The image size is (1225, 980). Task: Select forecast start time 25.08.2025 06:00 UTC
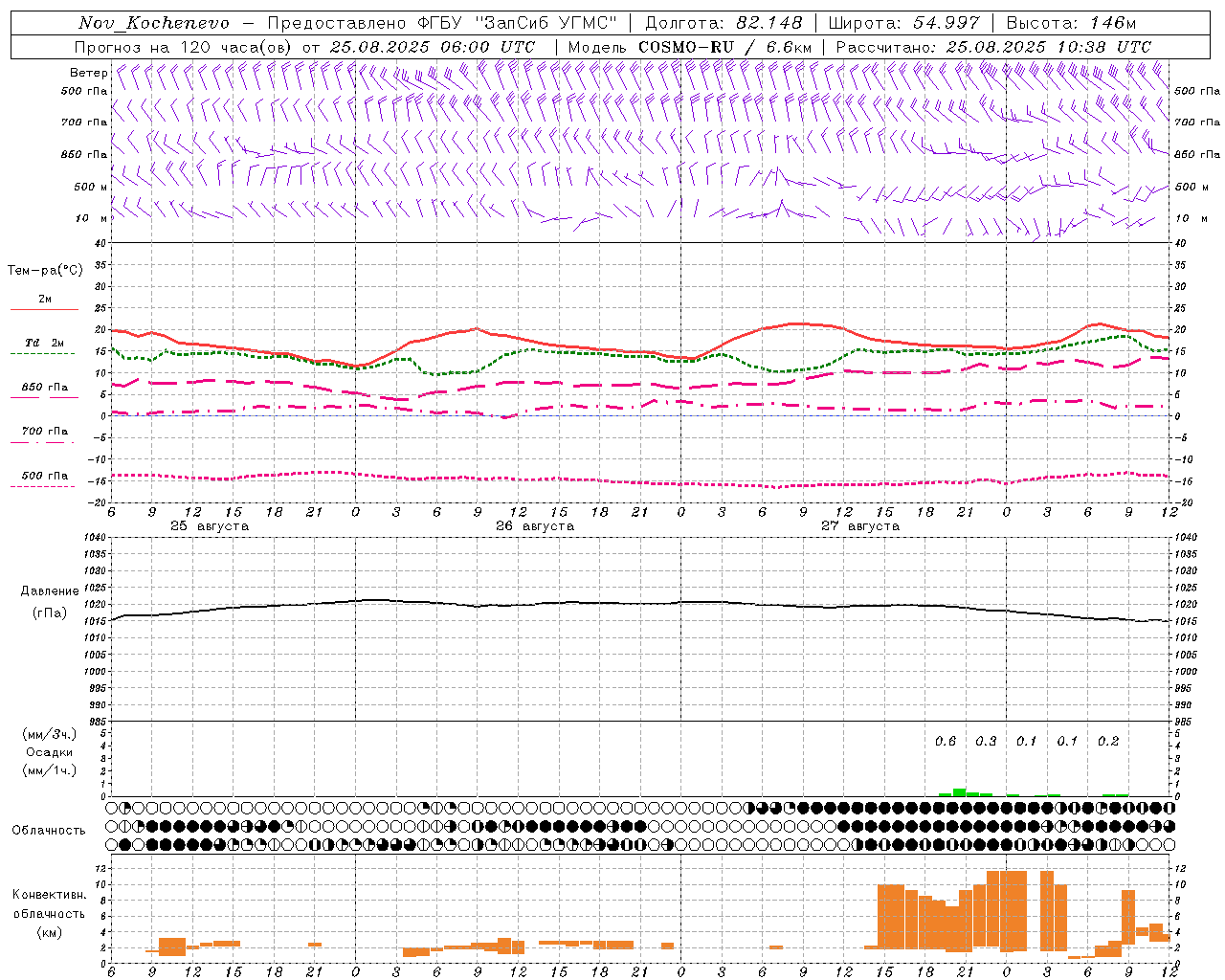tap(432, 47)
